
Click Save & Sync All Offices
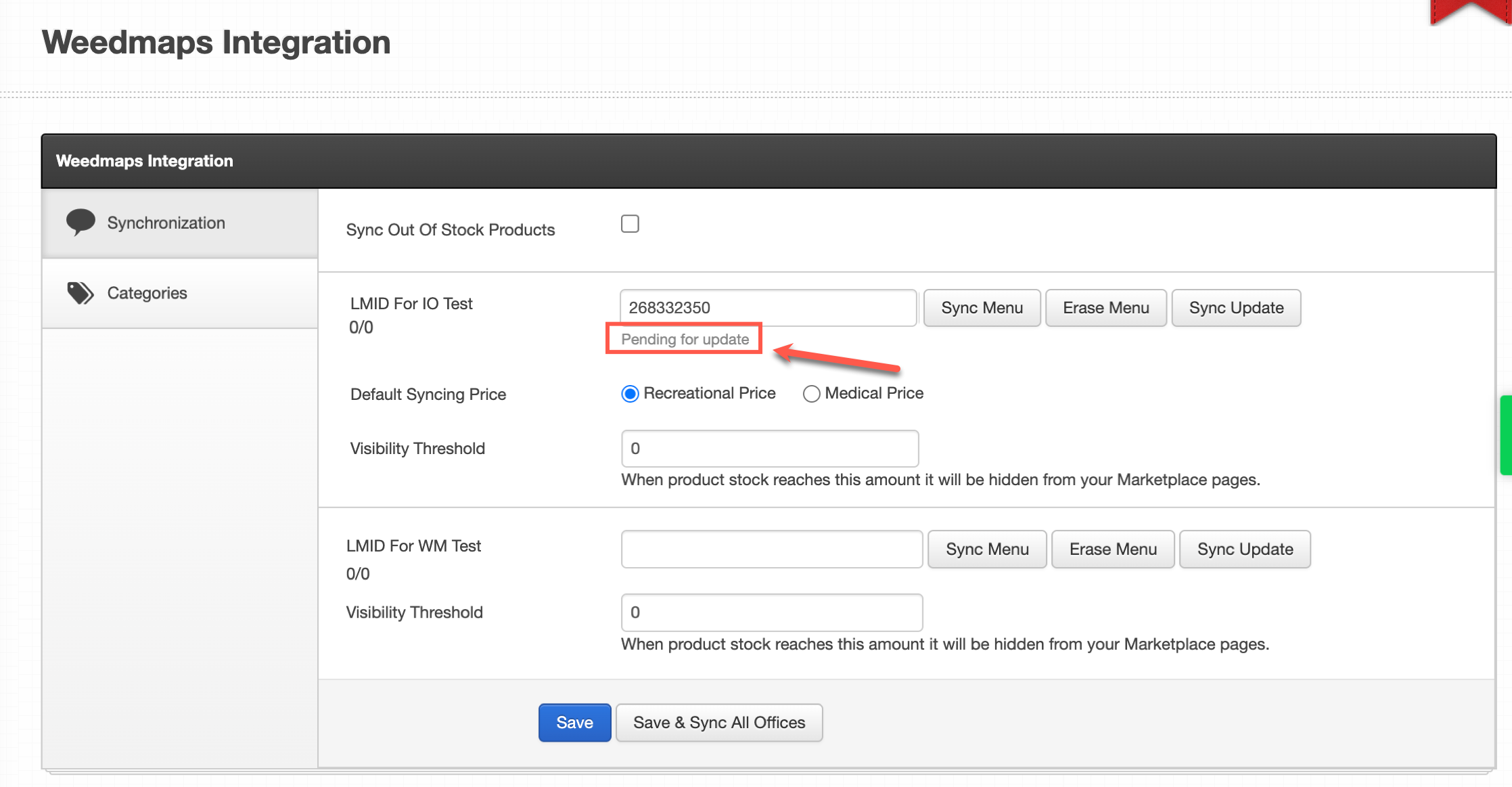[719, 723]
